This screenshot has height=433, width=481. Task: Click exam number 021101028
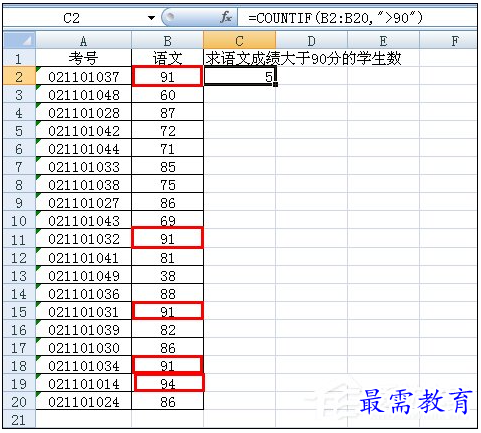tap(83, 113)
